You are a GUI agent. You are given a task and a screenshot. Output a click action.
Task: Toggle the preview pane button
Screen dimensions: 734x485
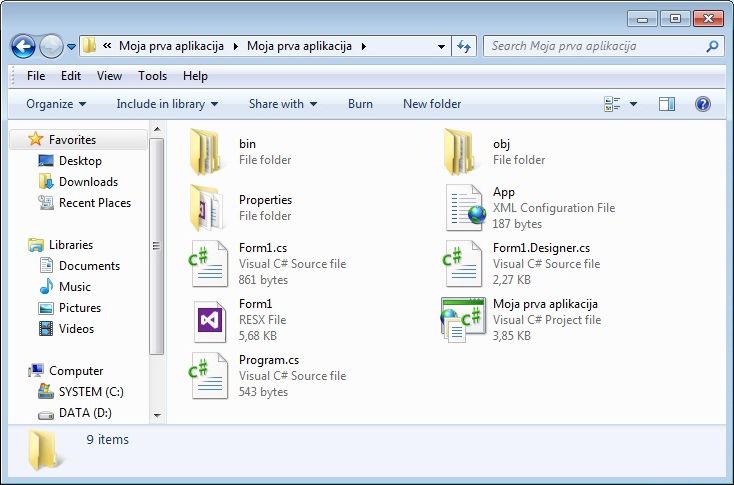point(667,104)
